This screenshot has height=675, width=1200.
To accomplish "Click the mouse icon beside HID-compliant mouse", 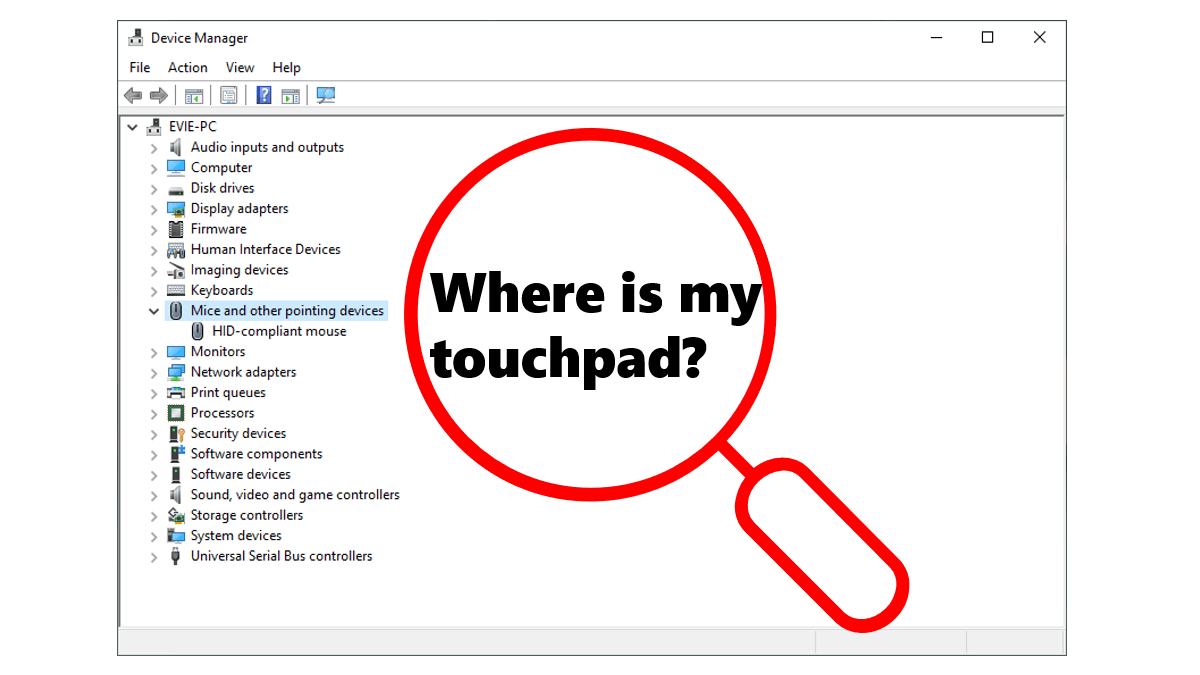I will point(197,331).
